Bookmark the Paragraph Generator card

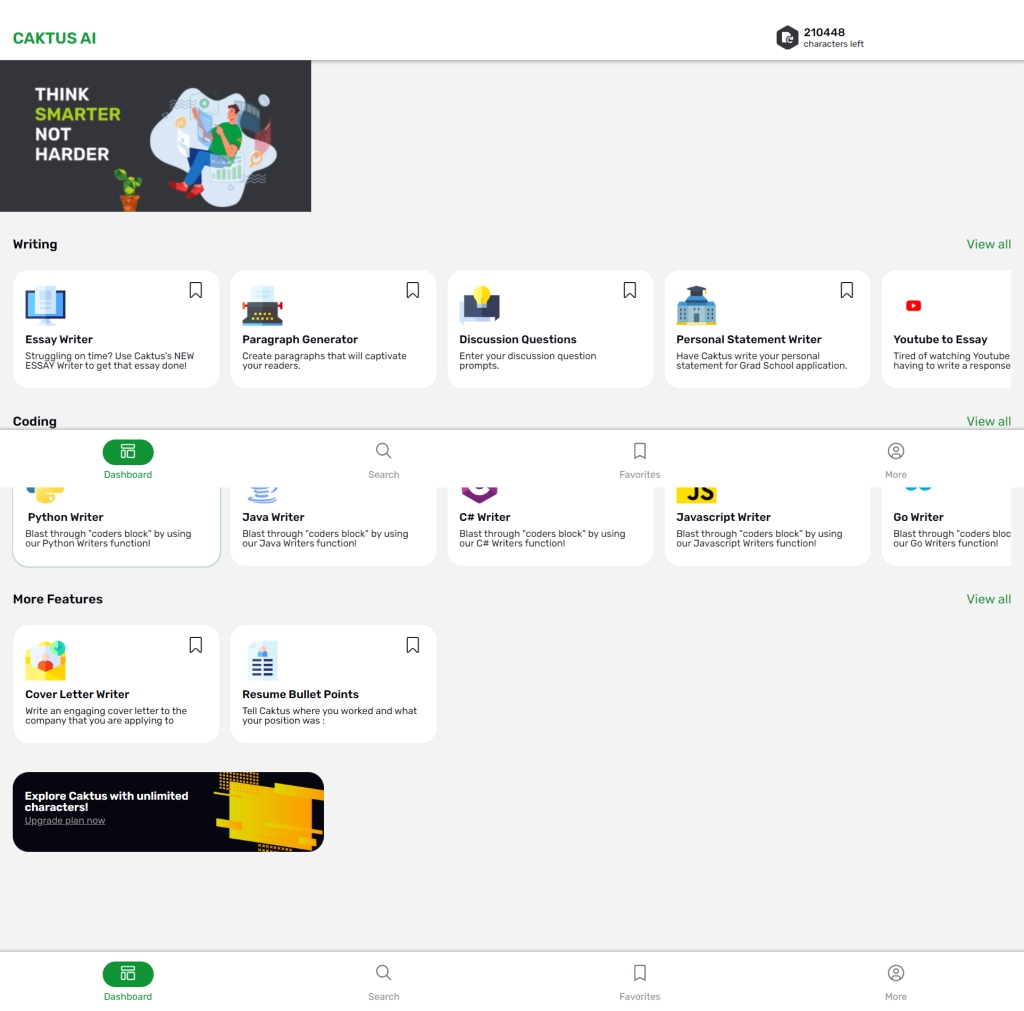[413, 290]
